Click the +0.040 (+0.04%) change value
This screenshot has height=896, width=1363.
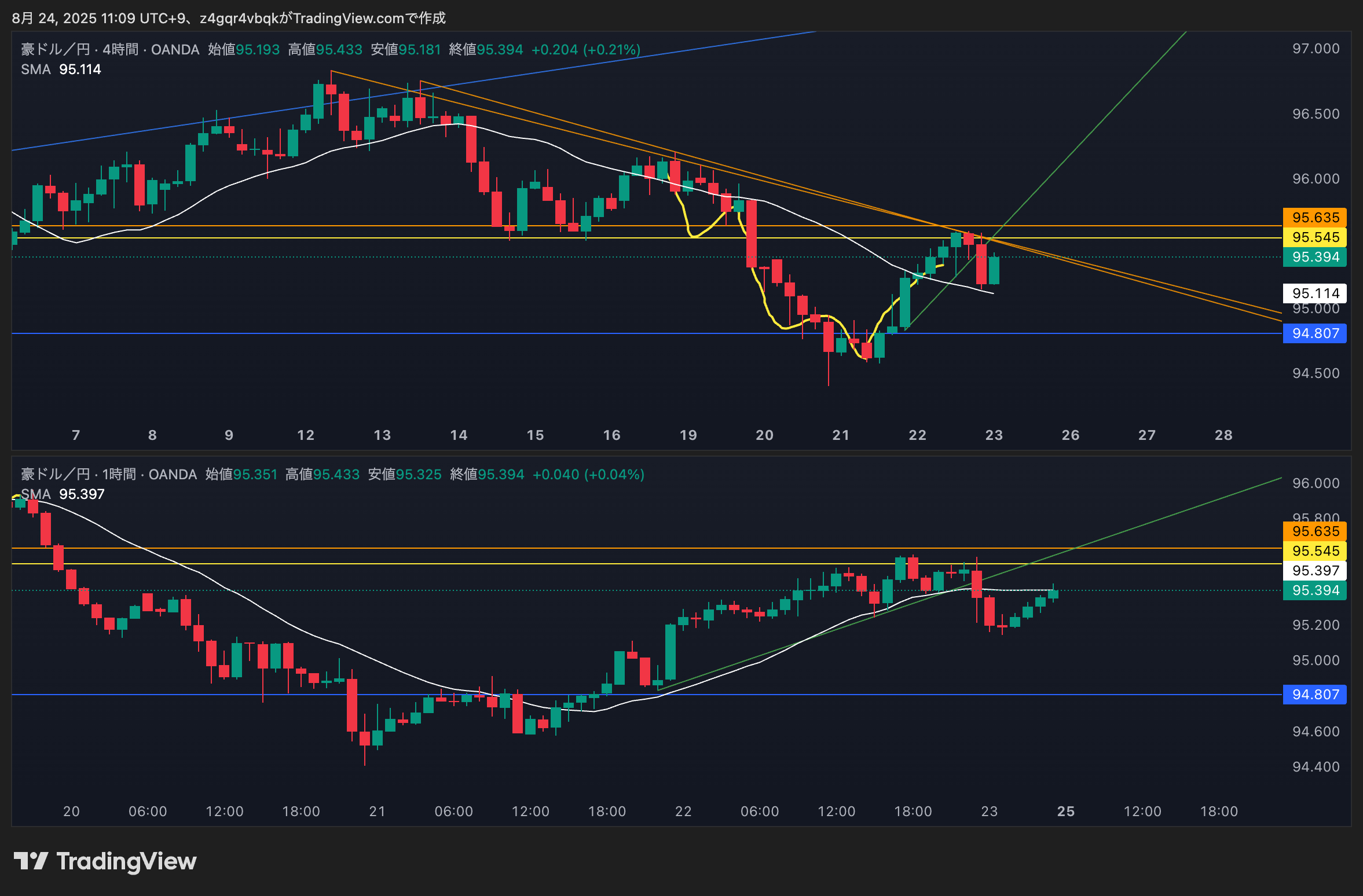(588, 475)
